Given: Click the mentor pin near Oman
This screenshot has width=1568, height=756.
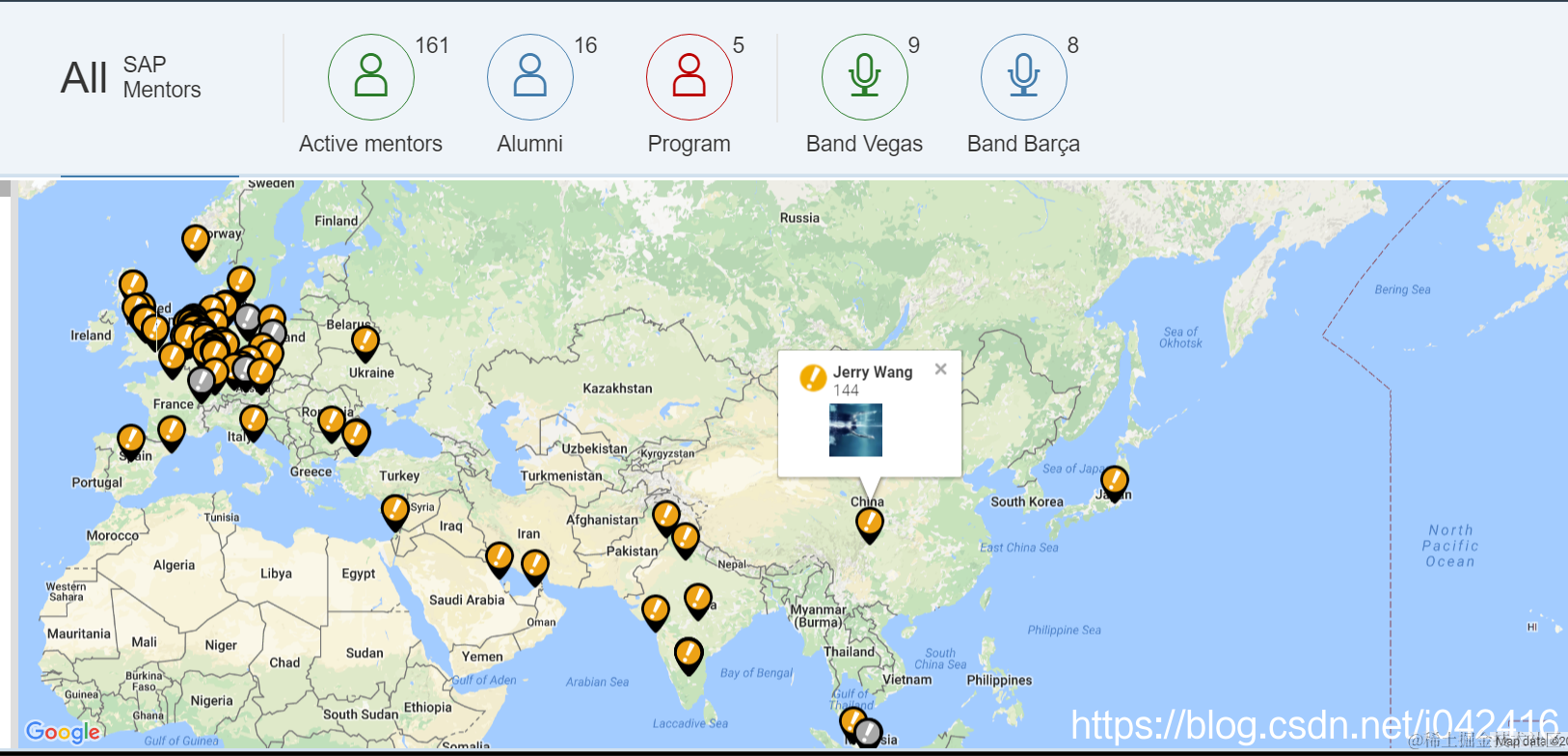Looking at the screenshot, I should pos(535,567).
